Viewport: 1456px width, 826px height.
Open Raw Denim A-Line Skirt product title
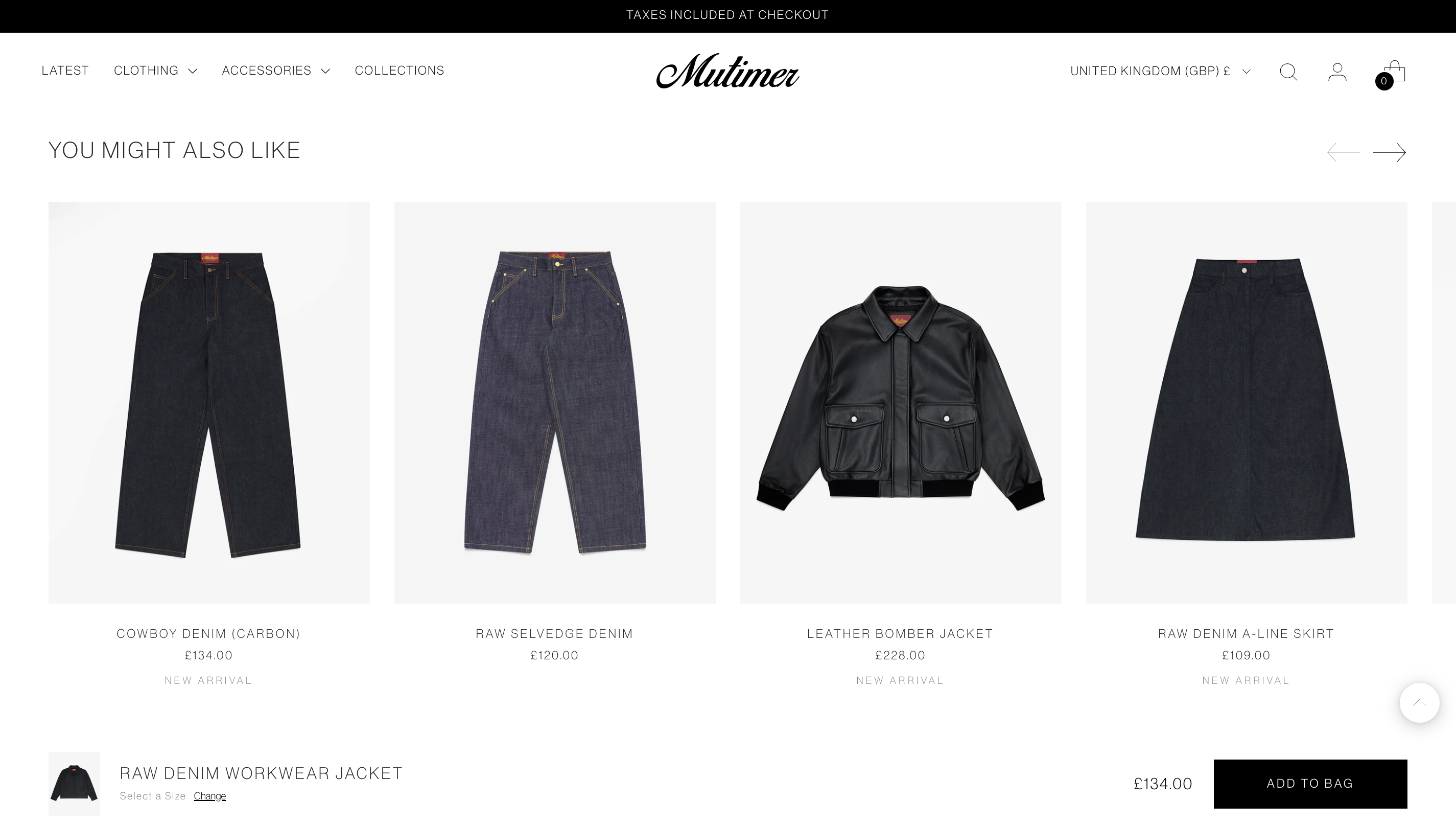(x=1246, y=633)
